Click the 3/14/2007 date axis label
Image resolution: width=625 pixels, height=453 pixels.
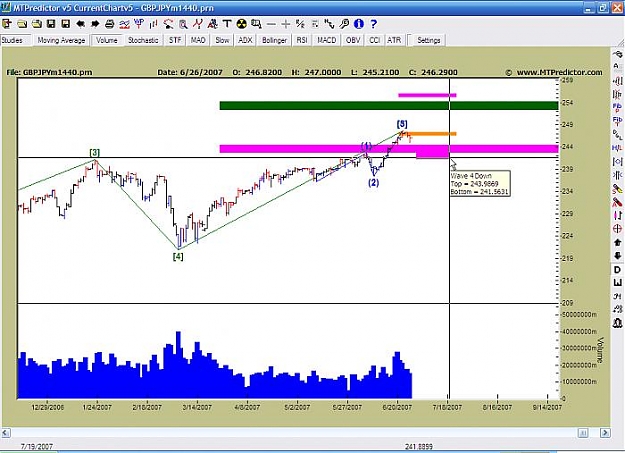pyautogui.click(x=197, y=408)
